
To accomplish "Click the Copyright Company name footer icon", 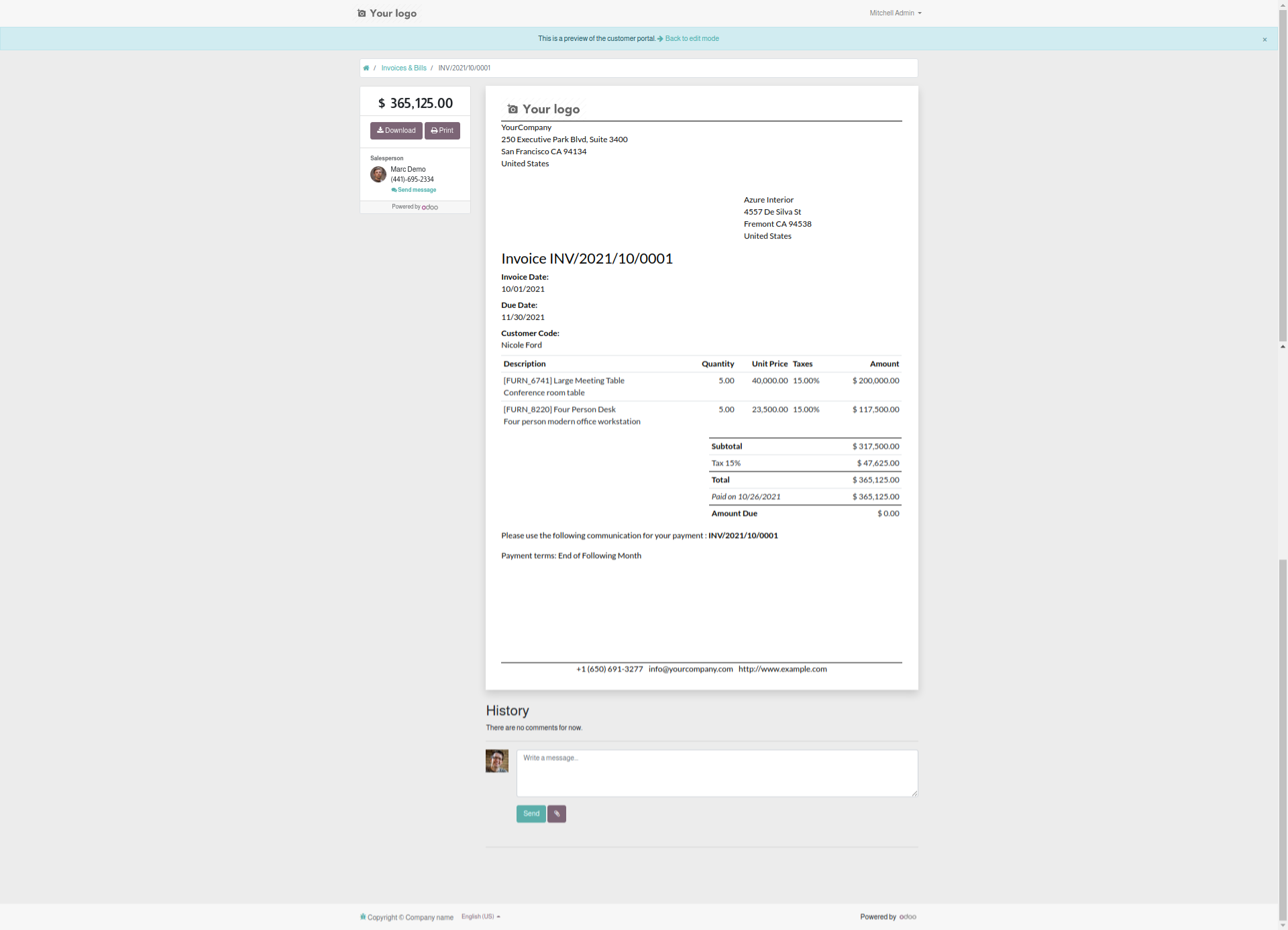I will click(363, 917).
